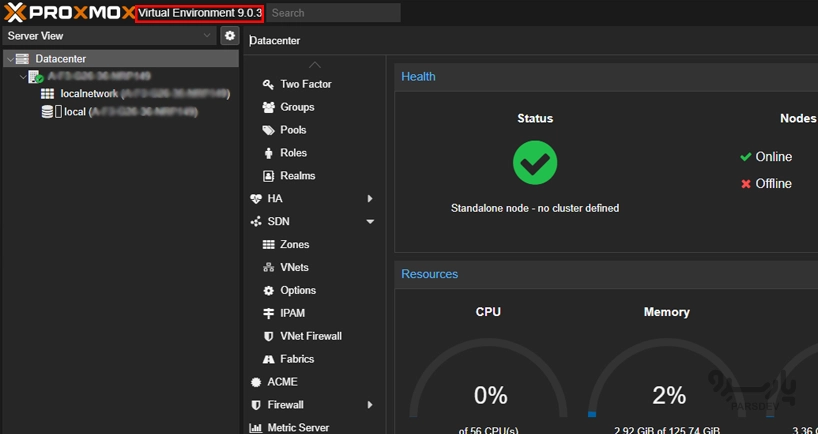Open the Server View dropdown
The width and height of the screenshot is (818, 434).
(207, 35)
